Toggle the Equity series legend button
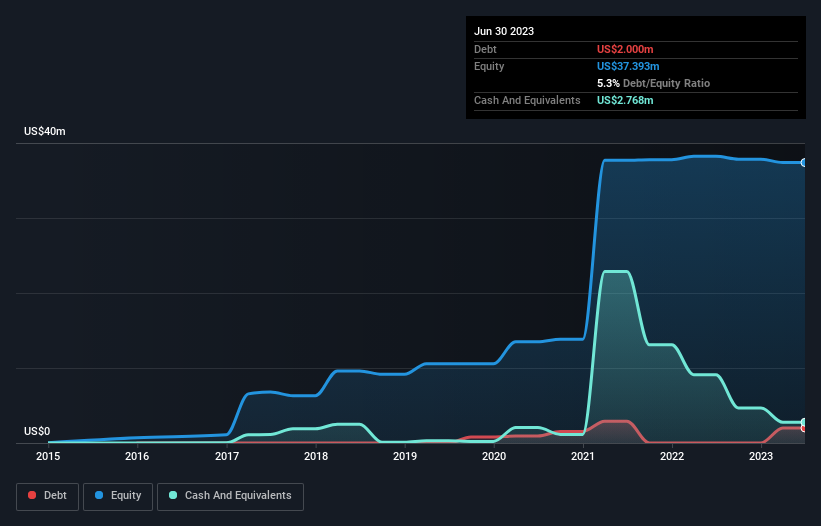Viewport: 821px width, 526px height. pos(118,496)
